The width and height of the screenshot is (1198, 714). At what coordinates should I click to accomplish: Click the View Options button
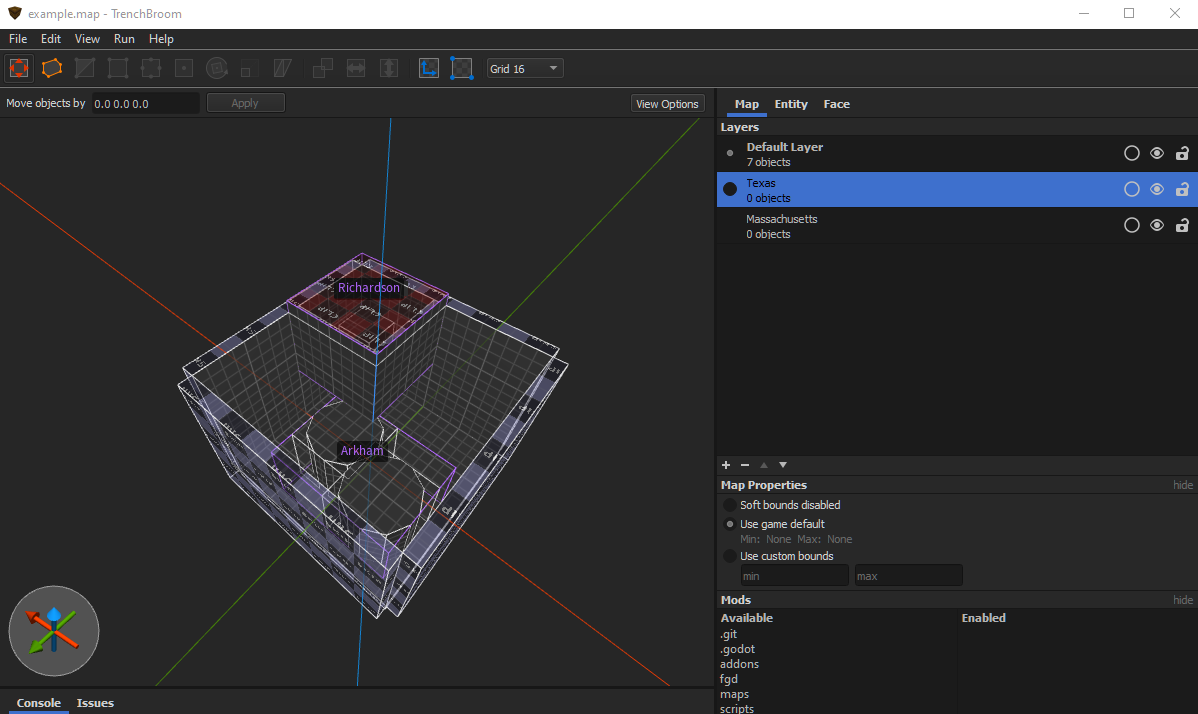(x=667, y=104)
